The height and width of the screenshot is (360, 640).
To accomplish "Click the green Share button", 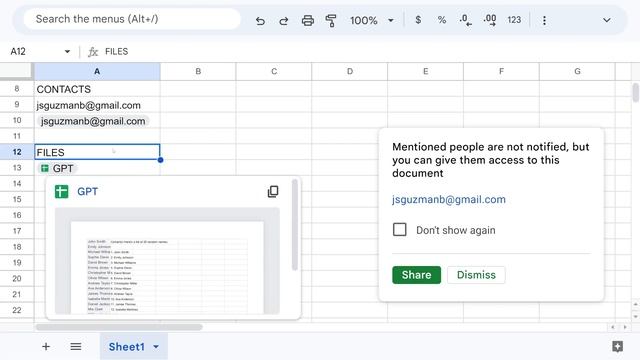I will (416, 275).
